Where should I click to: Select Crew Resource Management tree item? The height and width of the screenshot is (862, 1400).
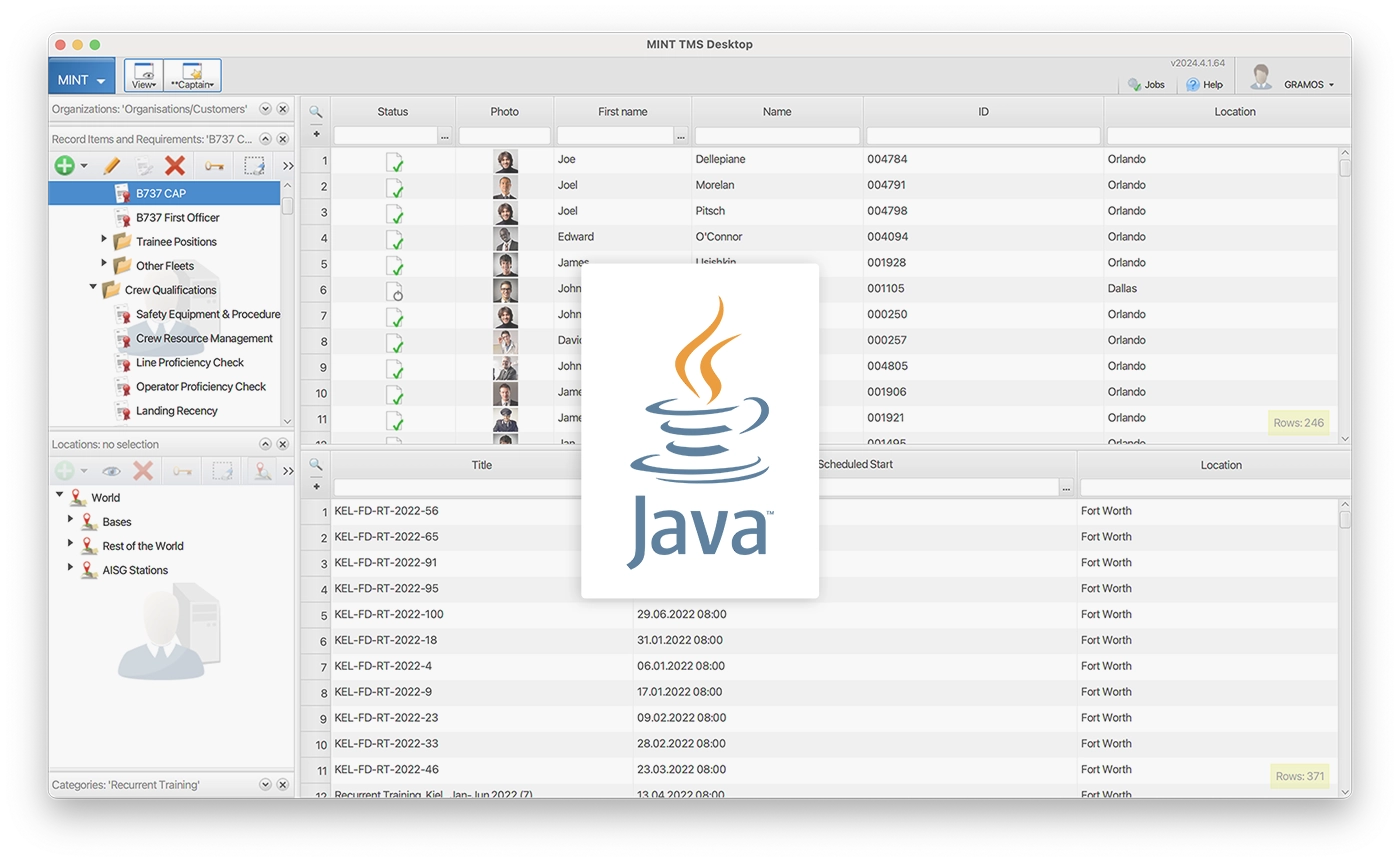pos(204,338)
